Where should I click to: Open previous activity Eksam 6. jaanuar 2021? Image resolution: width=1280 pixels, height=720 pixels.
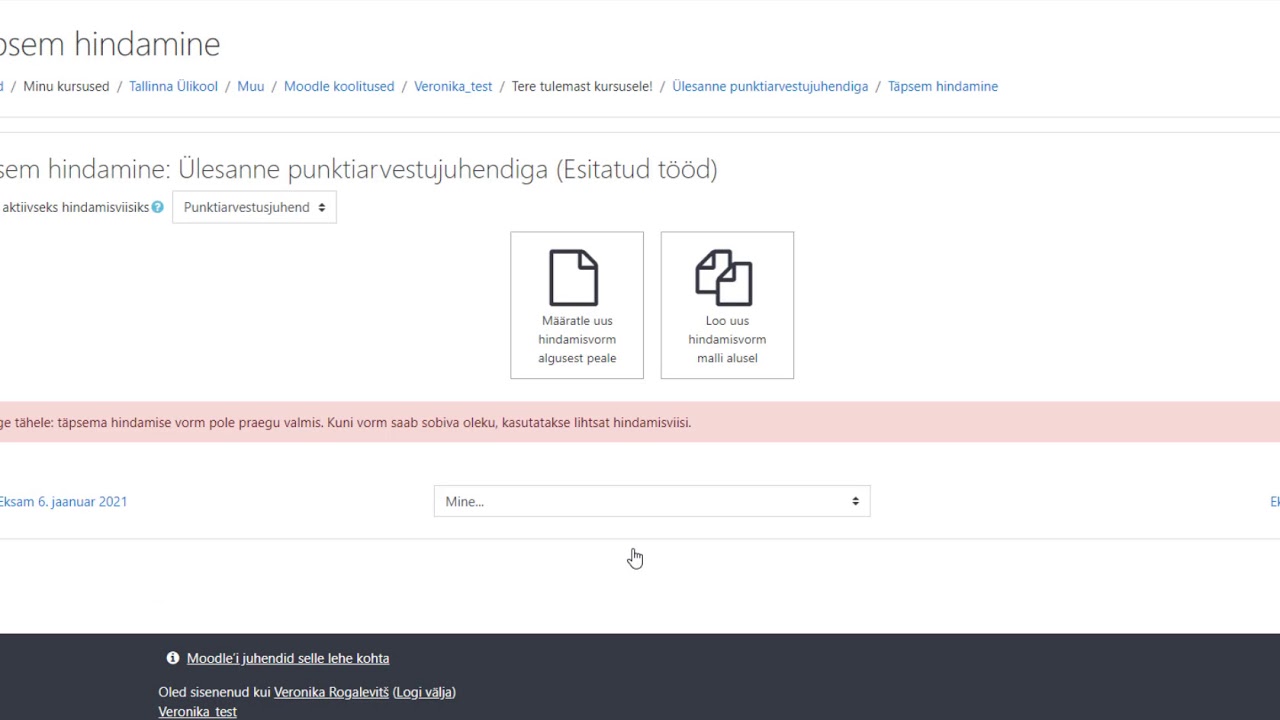point(62,502)
